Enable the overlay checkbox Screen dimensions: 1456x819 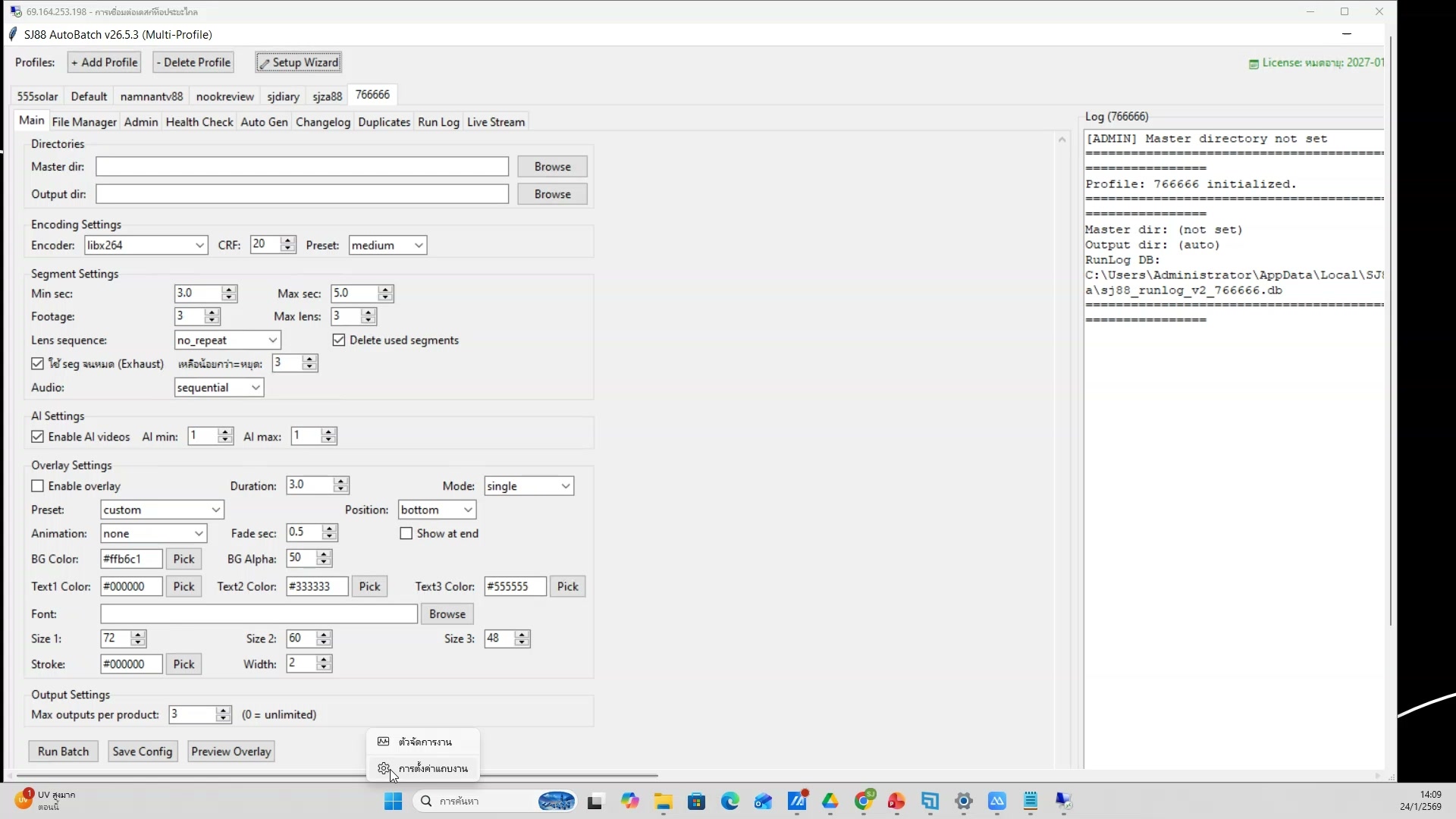[38, 486]
